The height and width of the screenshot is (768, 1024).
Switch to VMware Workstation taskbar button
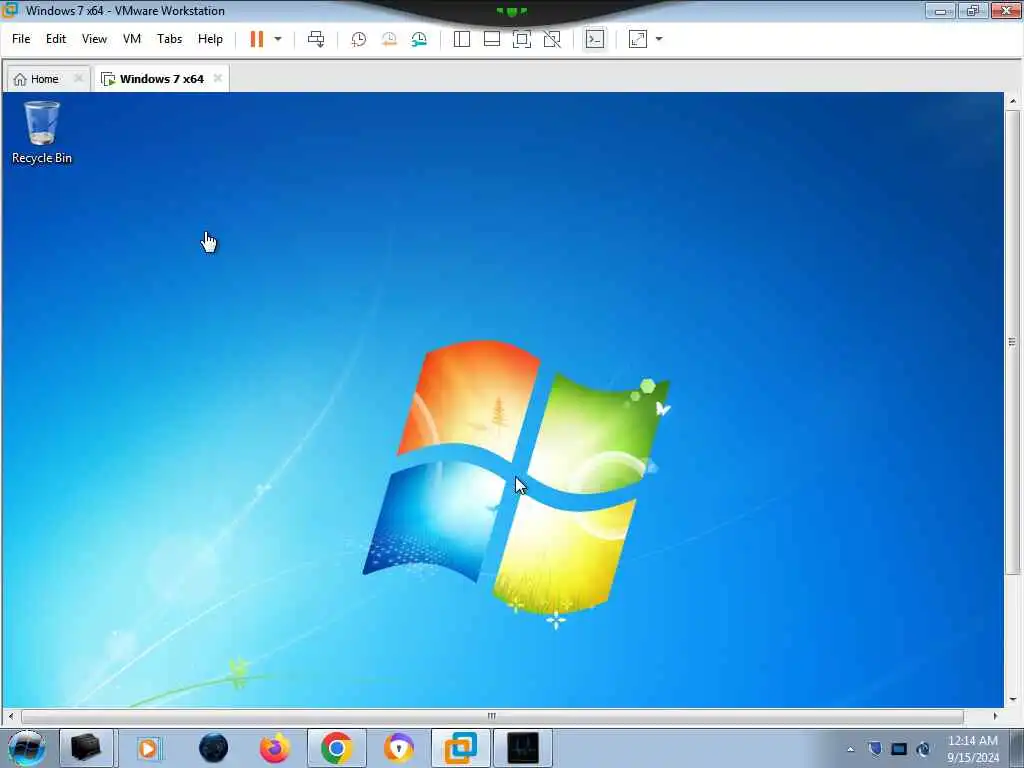pyautogui.click(x=460, y=748)
